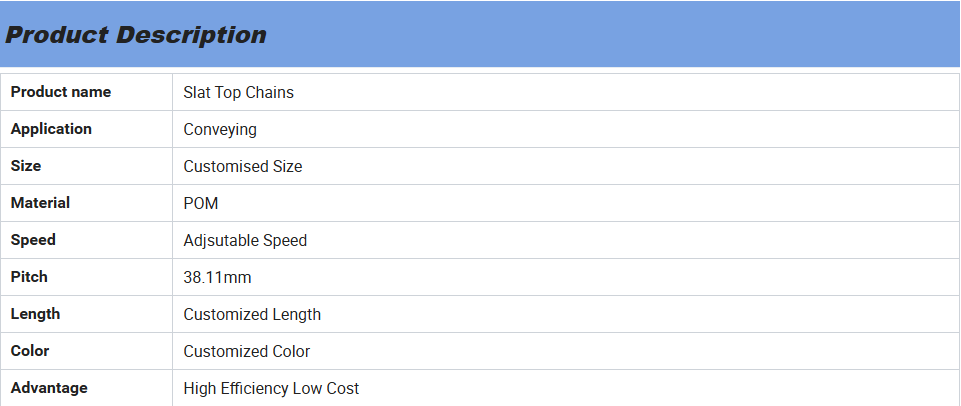The height and width of the screenshot is (406, 961).
Task: Click the Color row label
Action: pyautogui.click(x=30, y=351)
